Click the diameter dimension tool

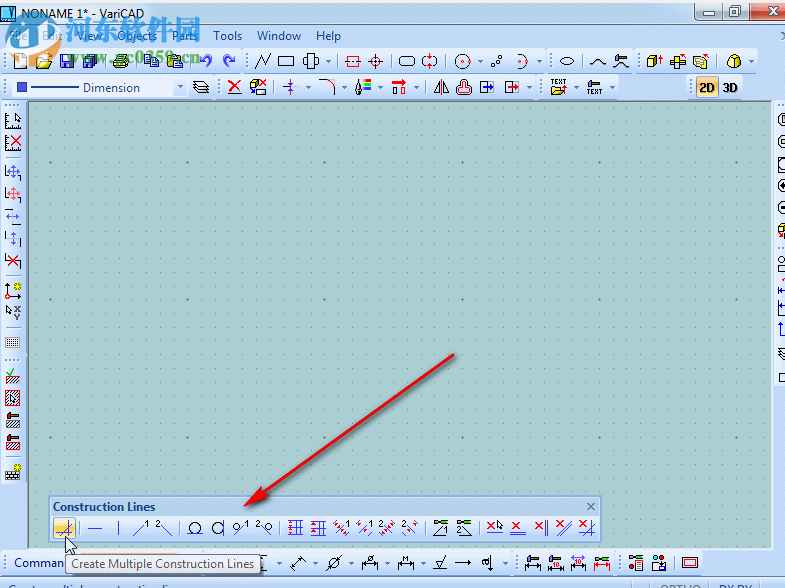pyautogui.click(x=334, y=563)
